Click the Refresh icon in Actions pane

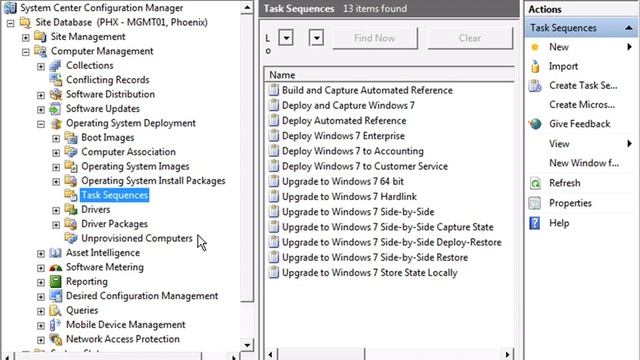[535, 183]
